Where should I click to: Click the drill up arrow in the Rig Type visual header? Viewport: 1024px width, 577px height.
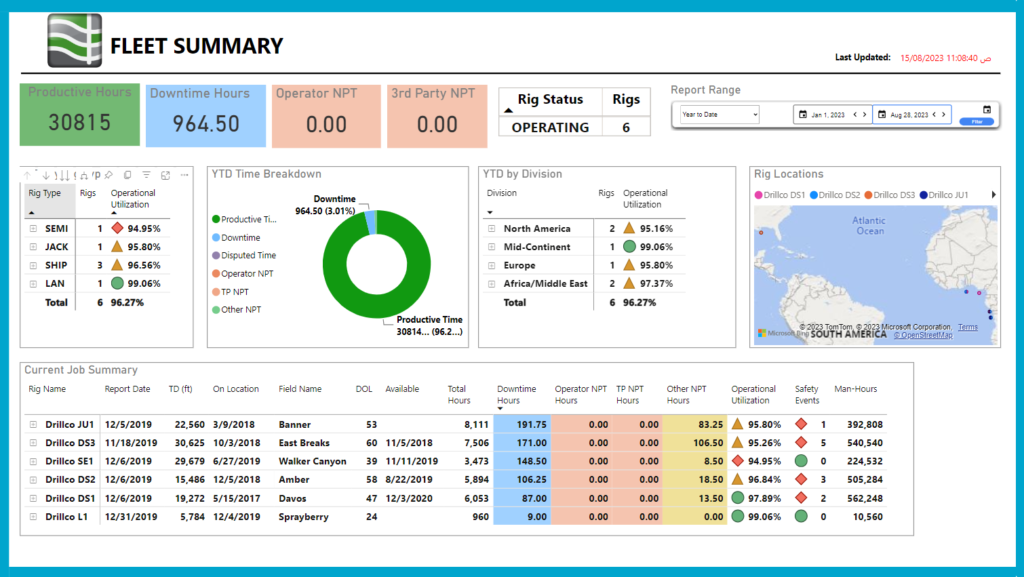pos(27,175)
